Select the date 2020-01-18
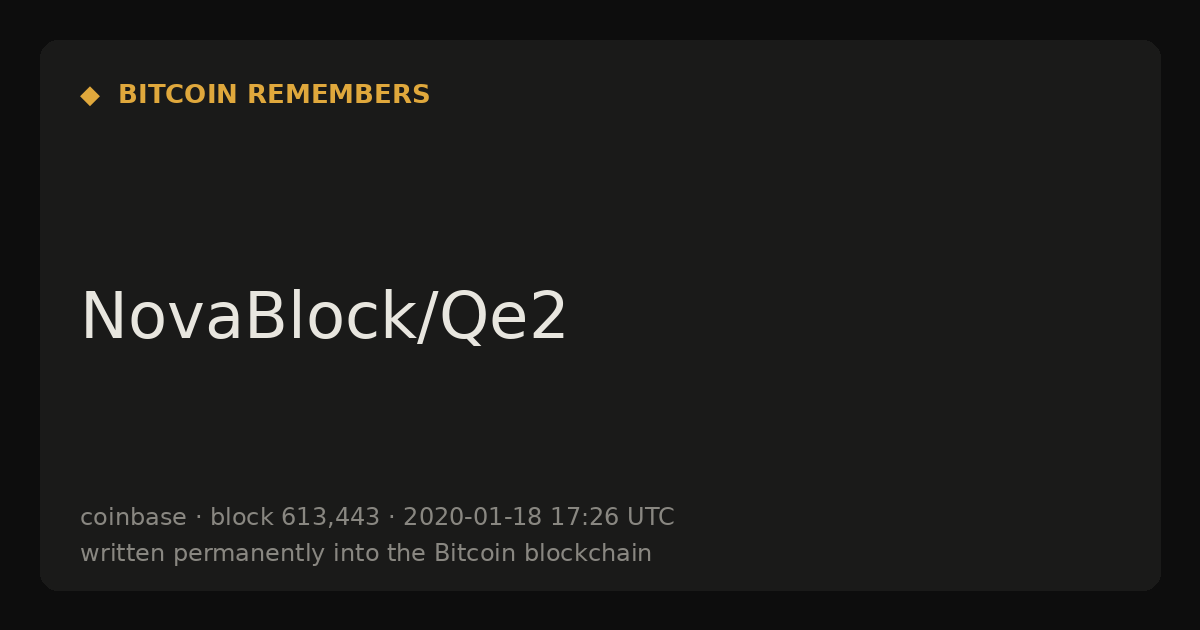1200x630 pixels. click(472, 517)
